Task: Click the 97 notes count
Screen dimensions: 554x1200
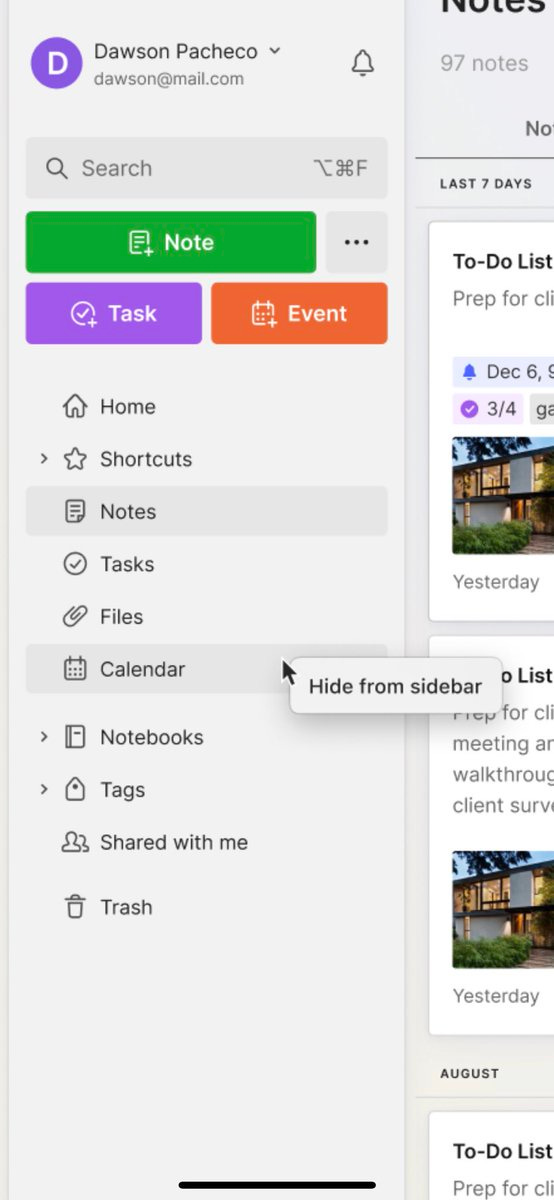Action: coord(484,63)
